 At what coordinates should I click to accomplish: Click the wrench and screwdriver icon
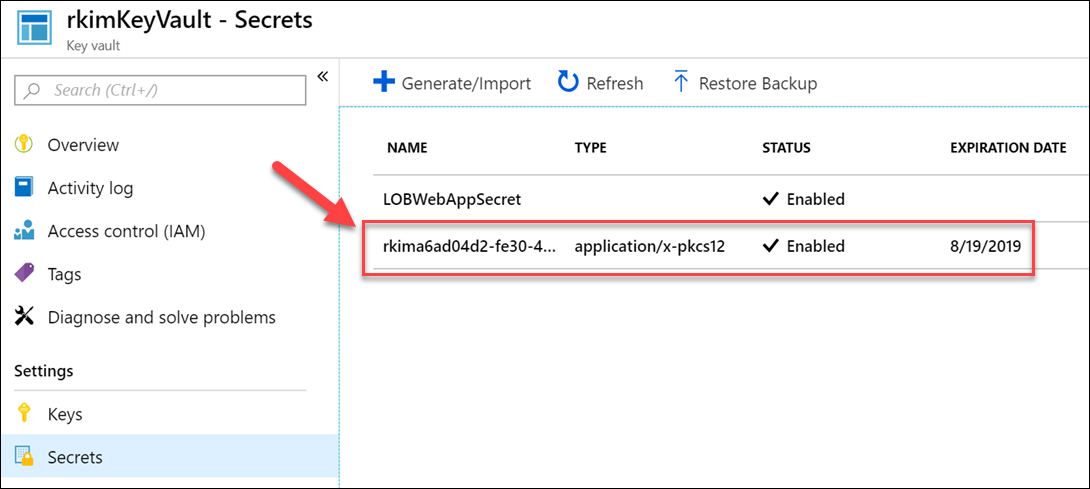coord(24,318)
